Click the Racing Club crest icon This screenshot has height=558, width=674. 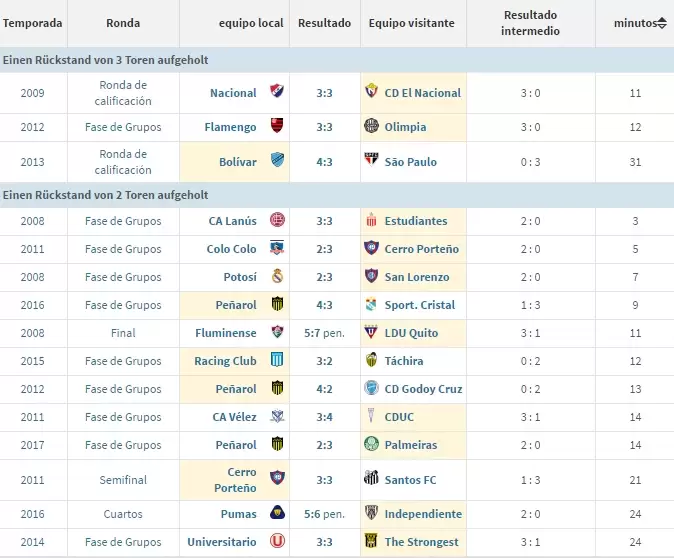[276, 361]
